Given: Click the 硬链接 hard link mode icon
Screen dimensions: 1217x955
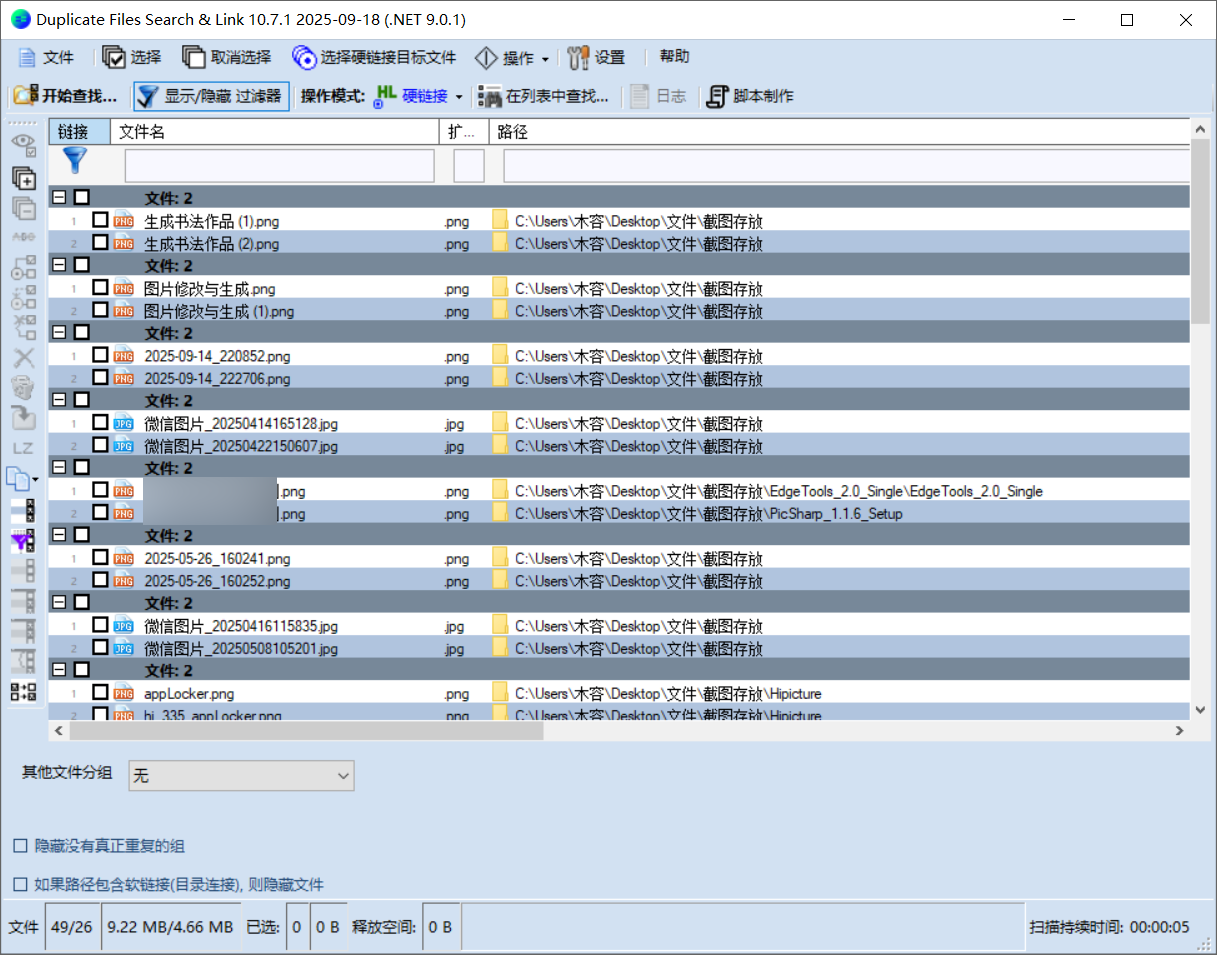Looking at the screenshot, I should coord(386,96).
